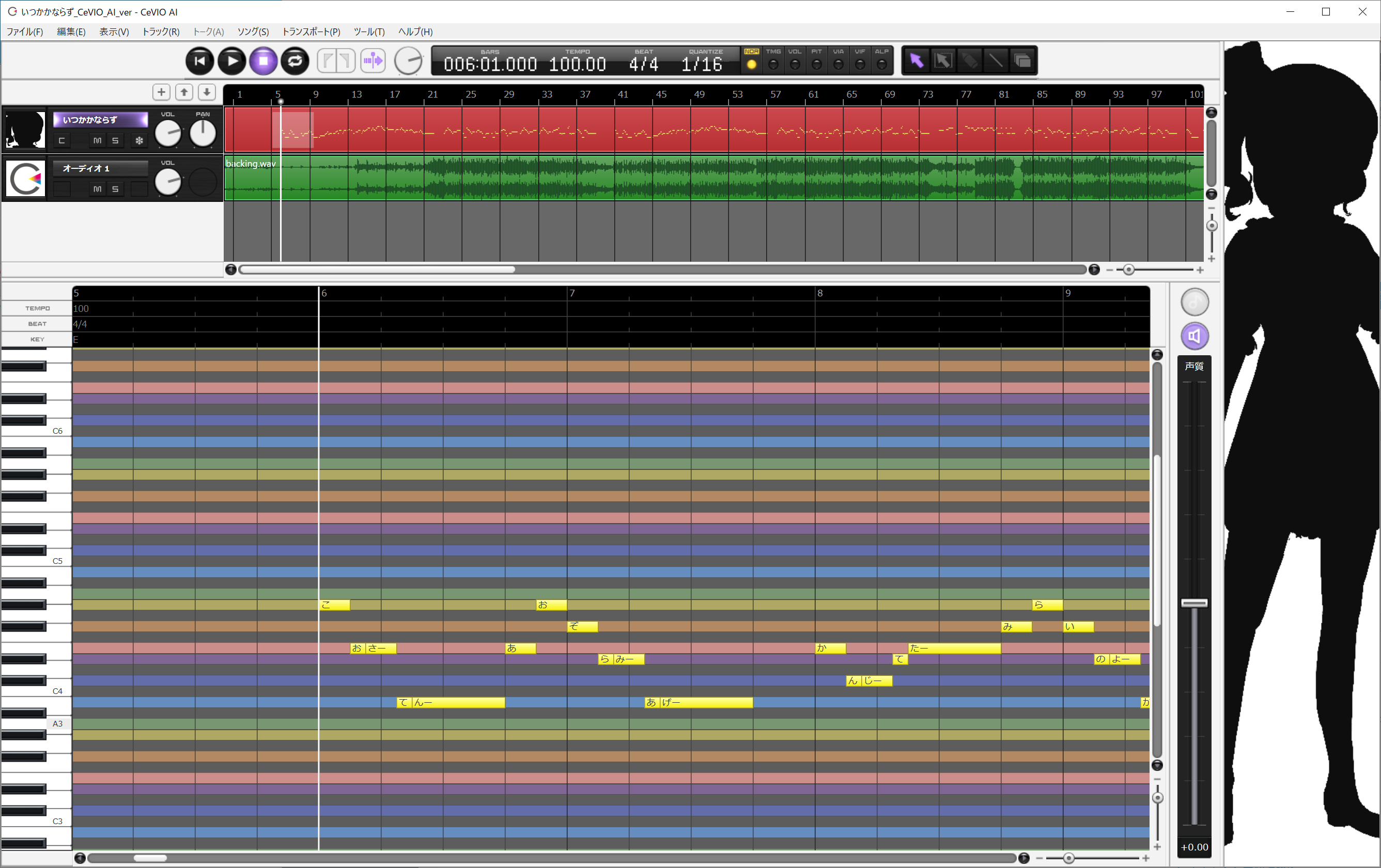Select the たー note in piano roll
The width and height of the screenshot is (1381, 868).
[x=954, y=648]
